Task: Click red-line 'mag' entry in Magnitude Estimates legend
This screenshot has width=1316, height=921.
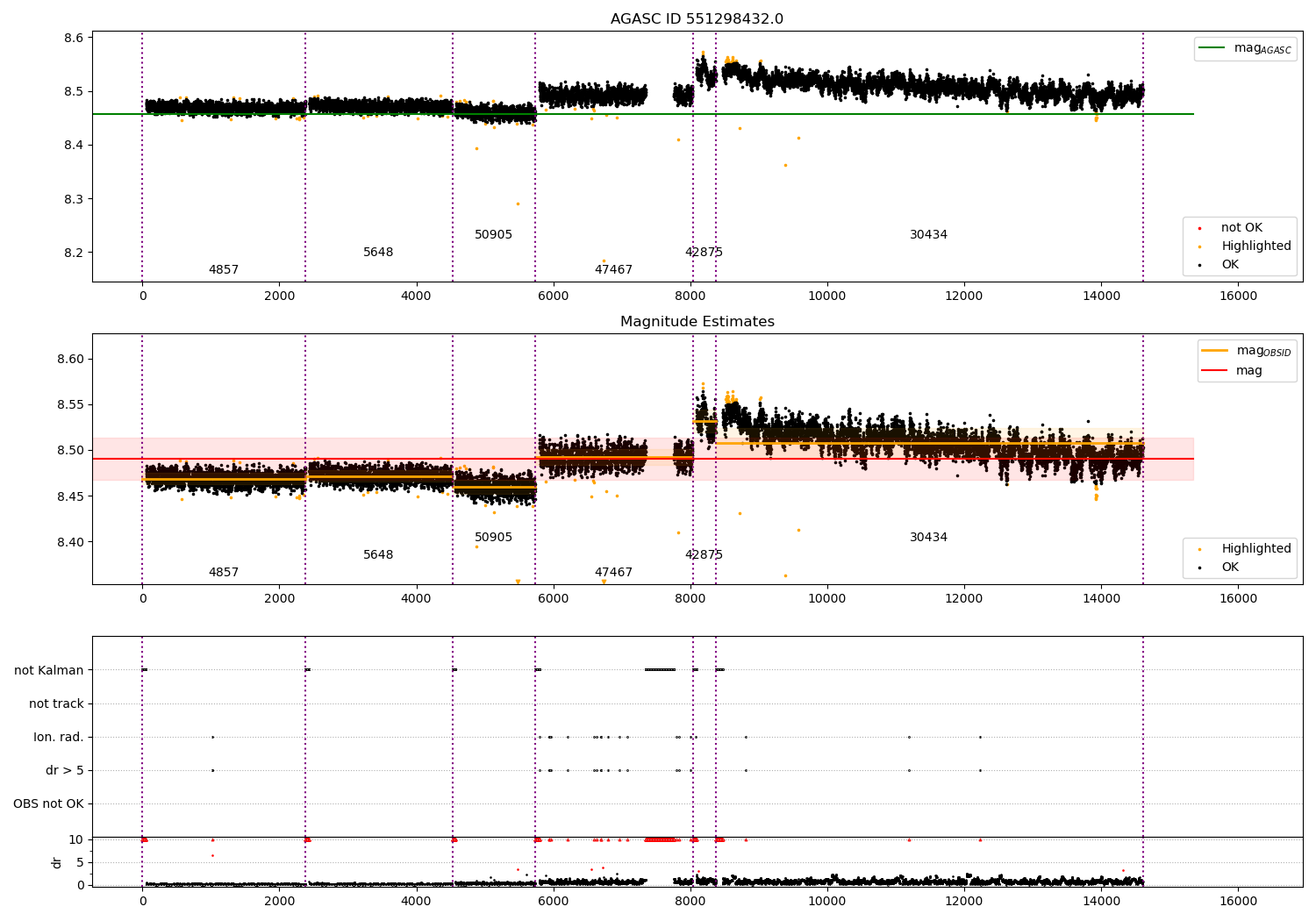Action: pyautogui.click(x=1249, y=371)
